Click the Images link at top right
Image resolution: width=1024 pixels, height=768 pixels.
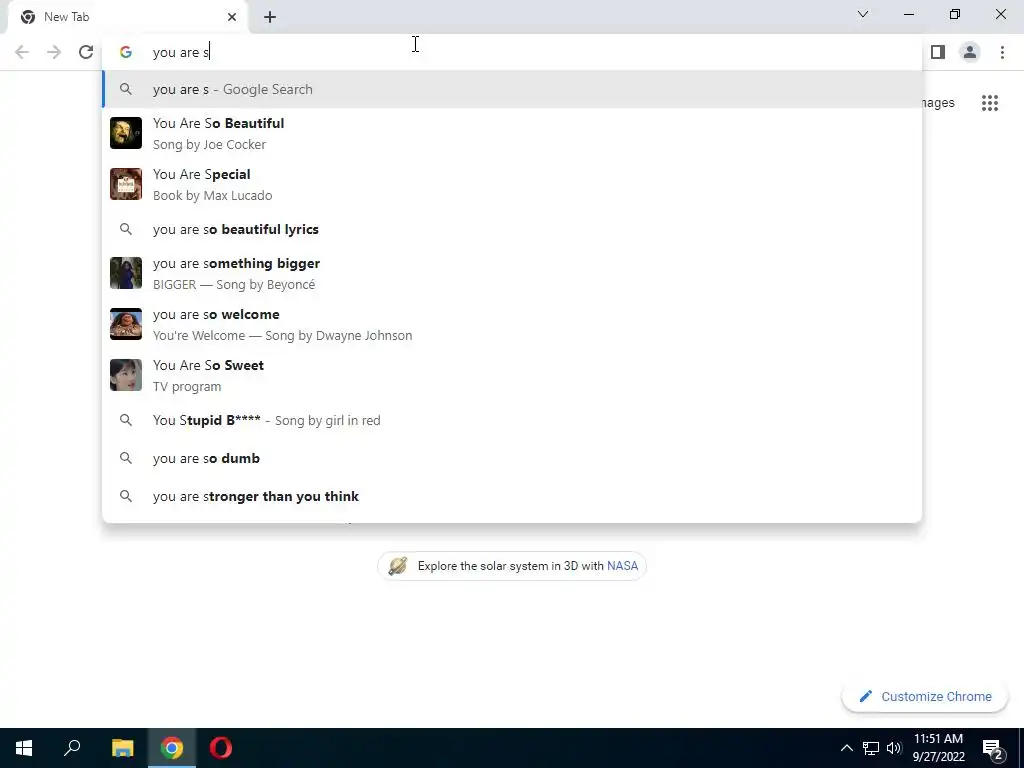point(938,103)
